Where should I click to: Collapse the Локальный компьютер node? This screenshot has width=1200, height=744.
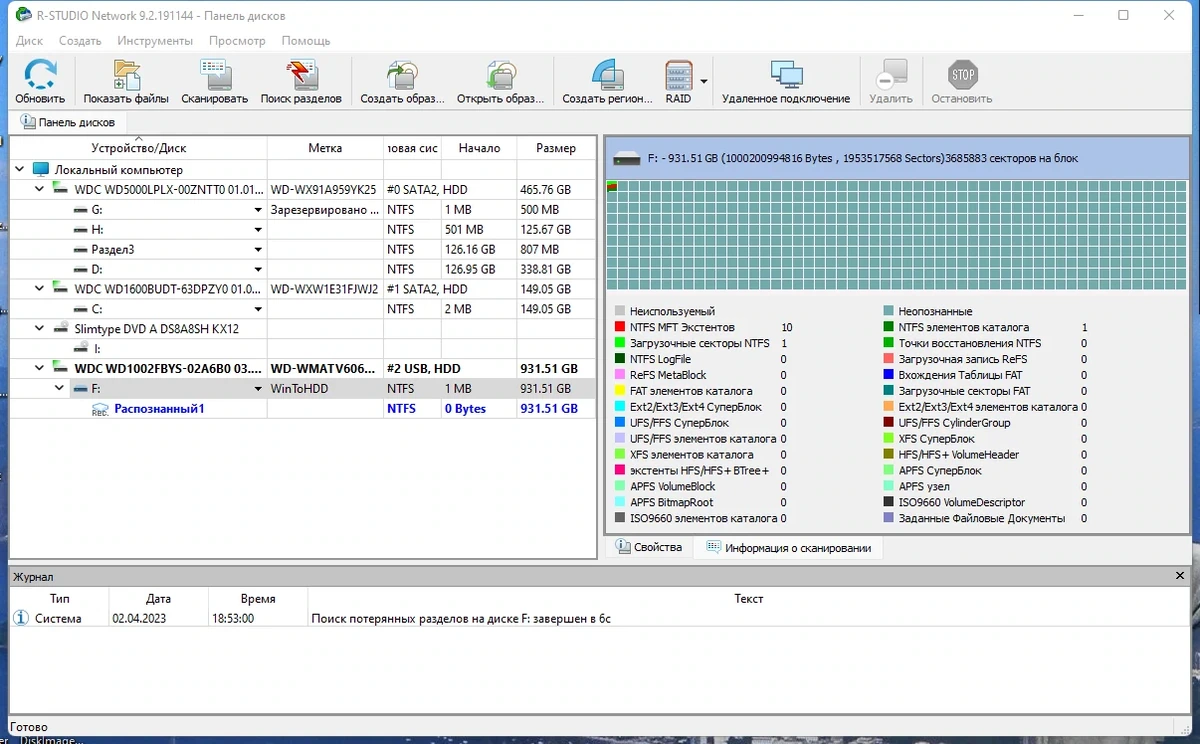click(x=20, y=170)
